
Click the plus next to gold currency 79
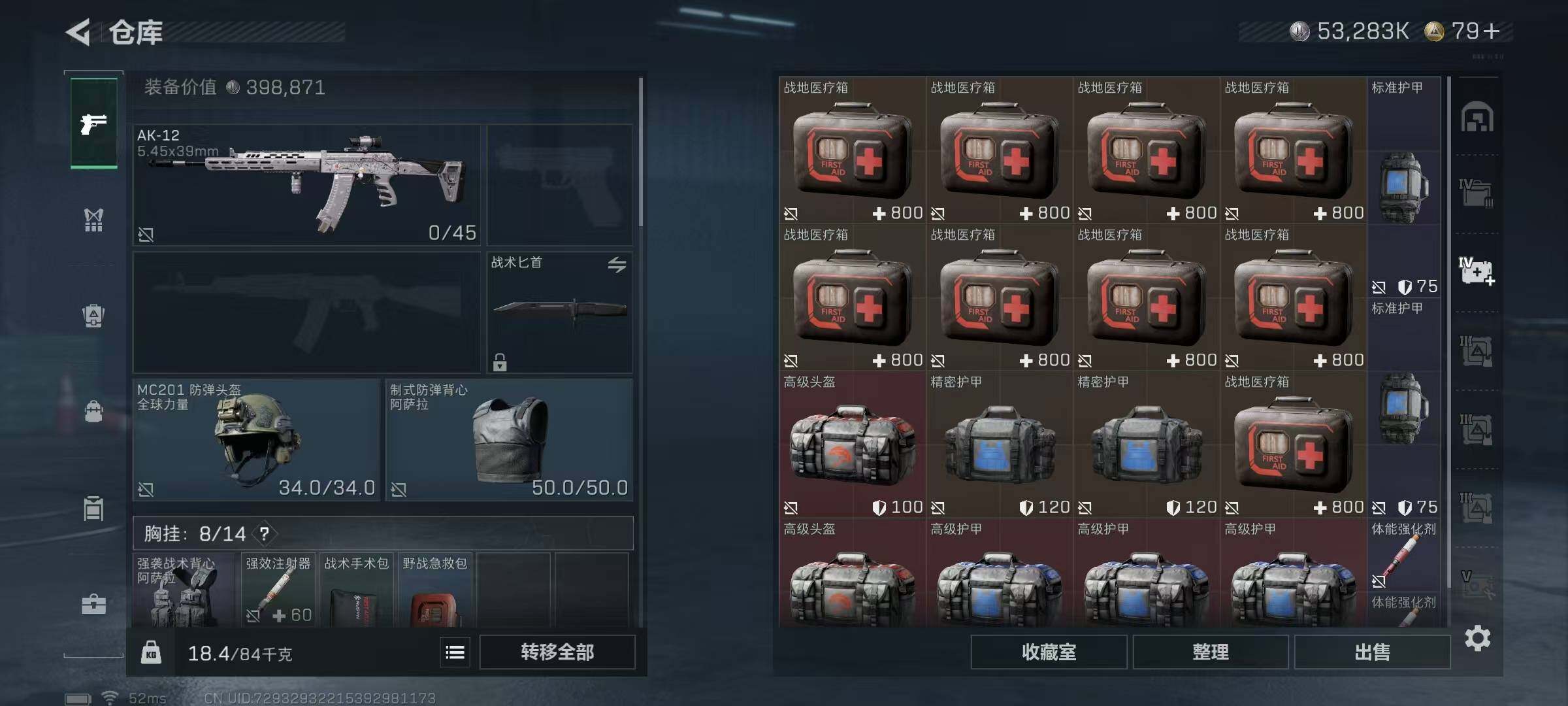coord(1492,31)
